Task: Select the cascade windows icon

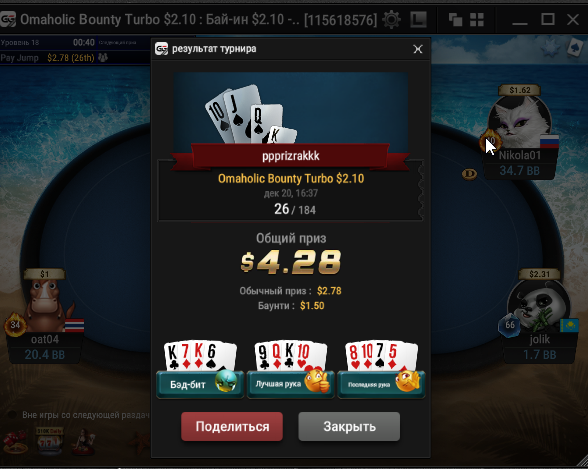Action: click(x=455, y=19)
